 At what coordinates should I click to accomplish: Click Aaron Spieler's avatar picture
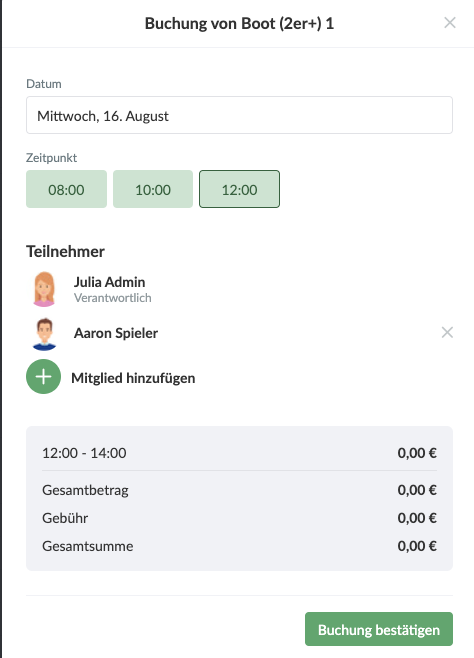tap(44, 334)
